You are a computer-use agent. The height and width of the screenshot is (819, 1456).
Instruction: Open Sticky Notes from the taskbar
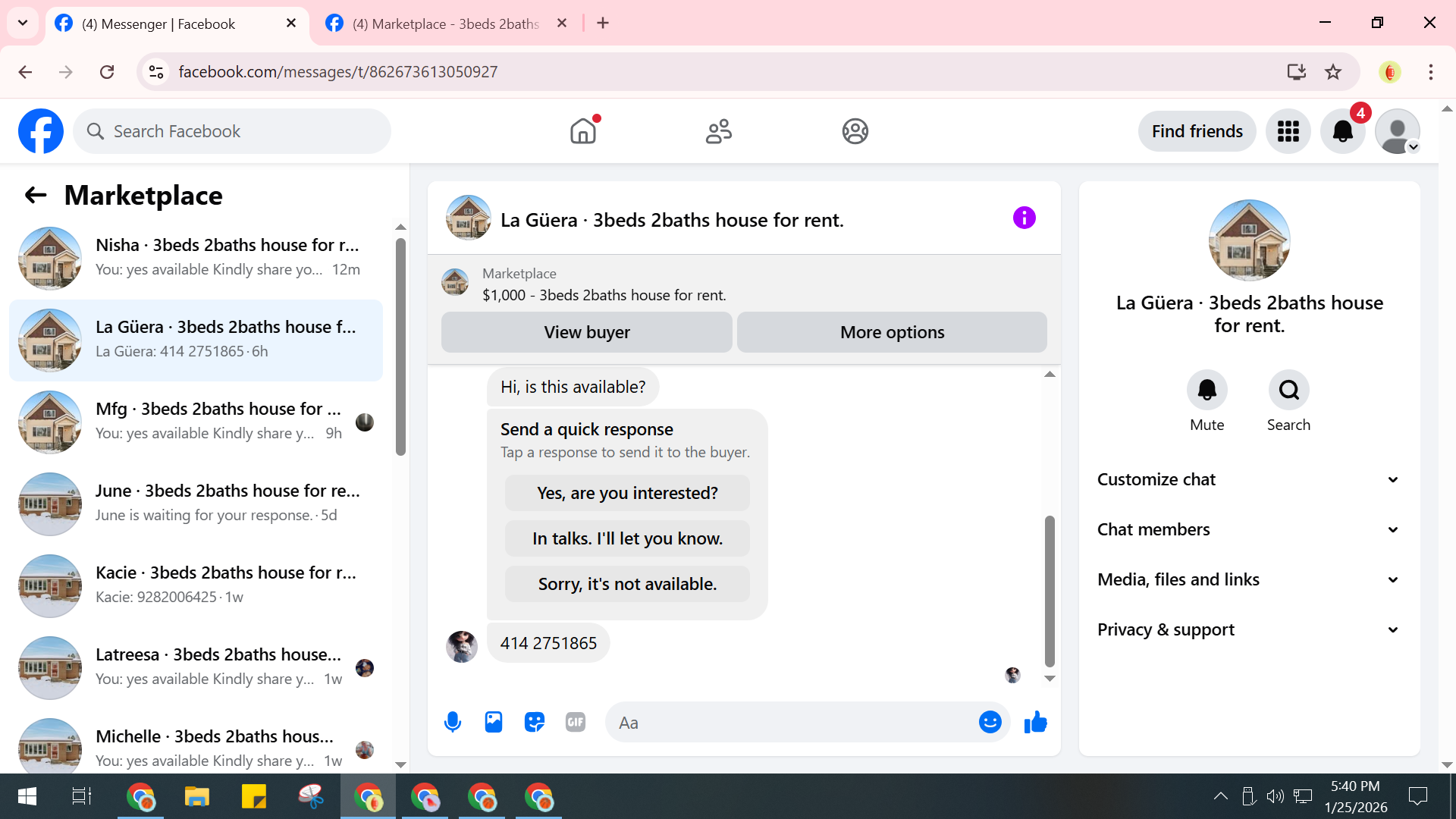[x=254, y=796]
